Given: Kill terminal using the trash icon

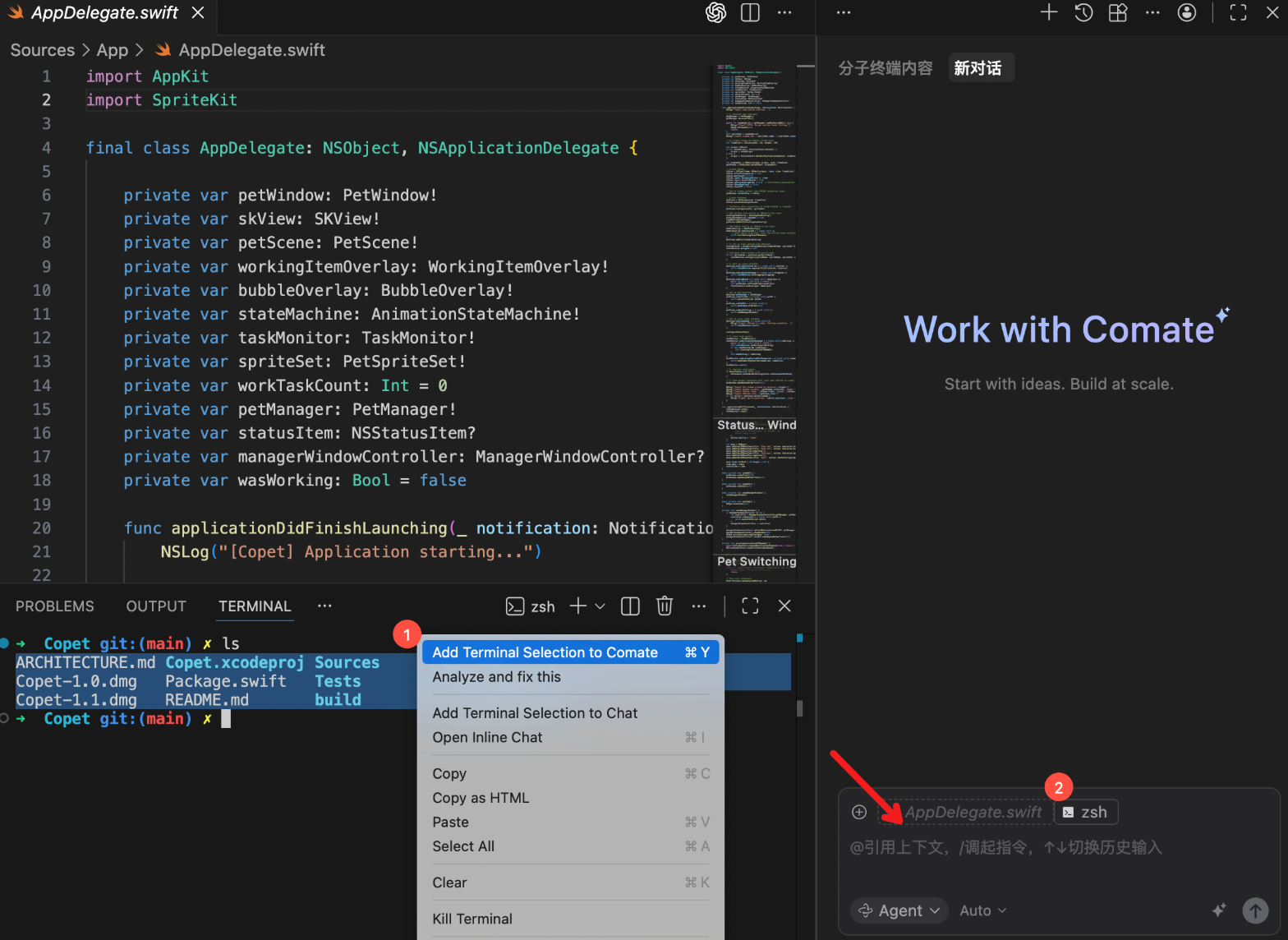Looking at the screenshot, I should point(665,606).
